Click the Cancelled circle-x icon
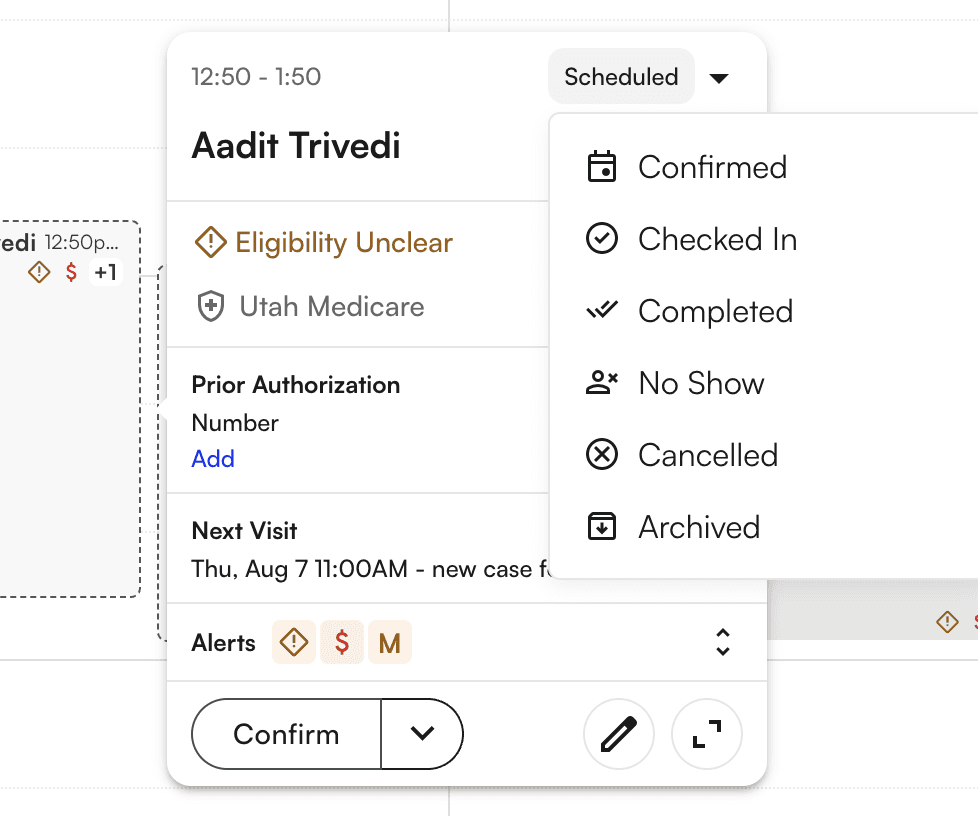Image resolution: width=978 pixels, height=816 pixels. [x=601, y=455]
